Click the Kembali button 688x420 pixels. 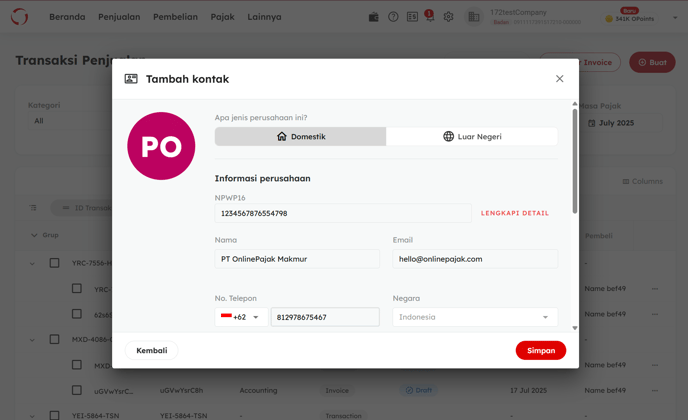(x=151, y=350)
